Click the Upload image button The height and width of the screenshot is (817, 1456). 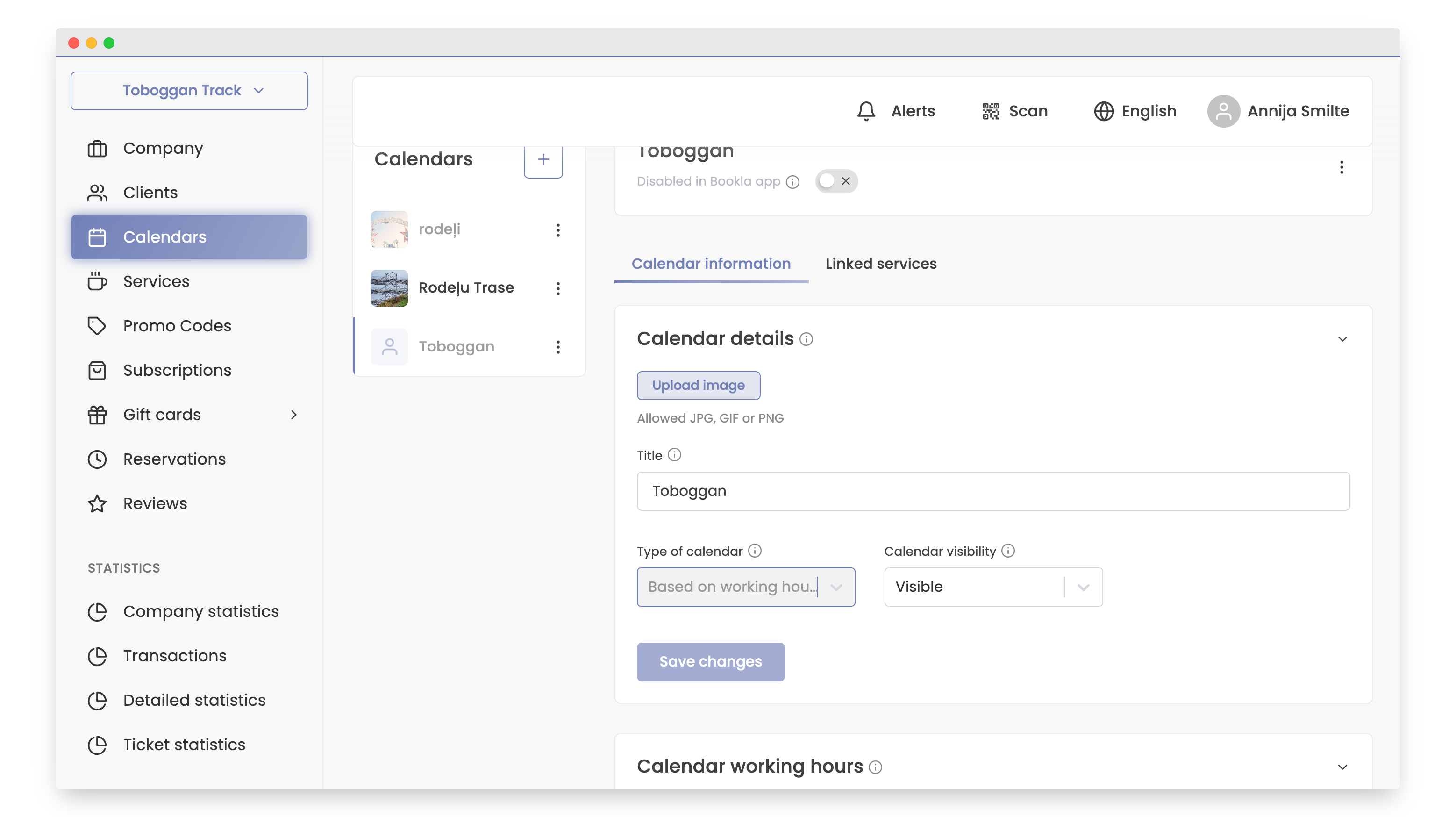[698, 385]
